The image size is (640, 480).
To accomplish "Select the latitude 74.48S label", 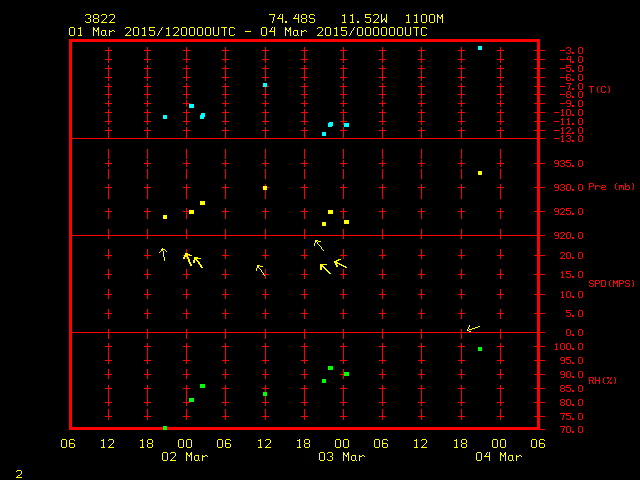I will [x=288, y=19].
